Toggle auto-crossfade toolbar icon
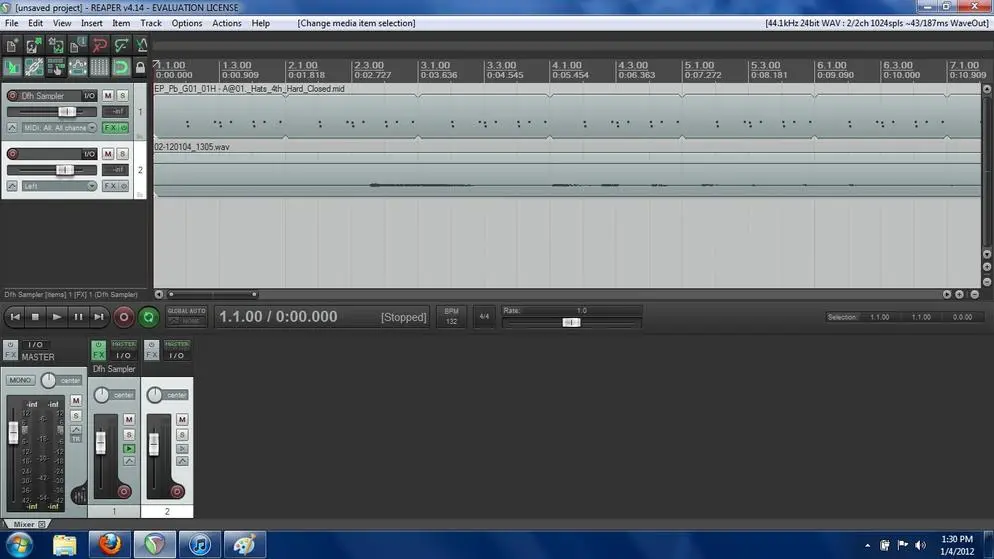The height and width of the screenshot is (559, 994). 12,67
